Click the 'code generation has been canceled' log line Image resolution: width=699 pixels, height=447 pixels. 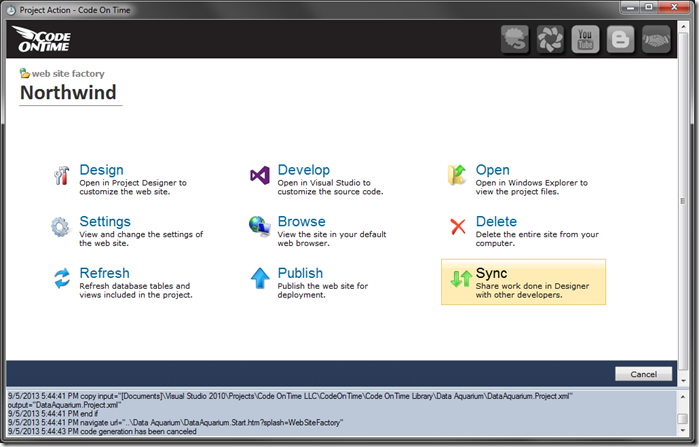click(x=102, y=431)
